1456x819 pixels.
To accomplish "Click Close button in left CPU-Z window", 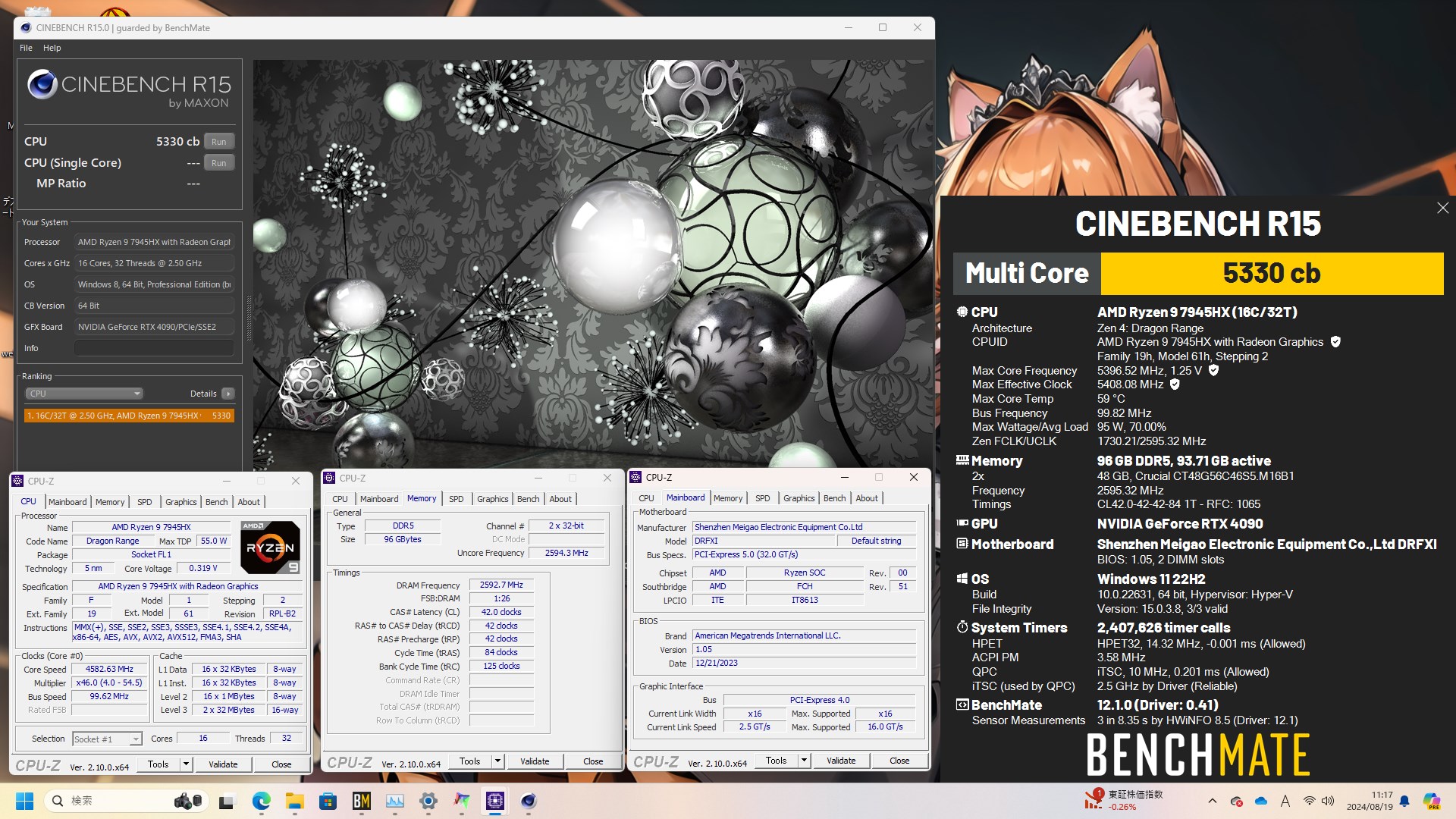I will tap(281, 764).
